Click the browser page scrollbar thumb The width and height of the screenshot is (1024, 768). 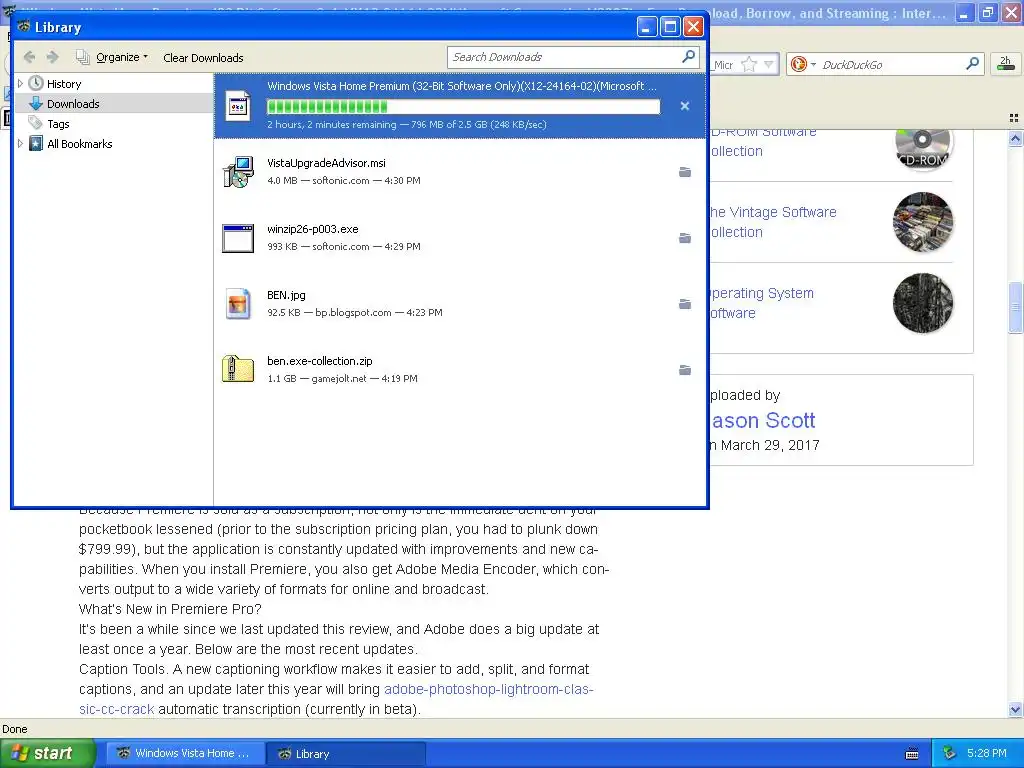pos(1015,307)
